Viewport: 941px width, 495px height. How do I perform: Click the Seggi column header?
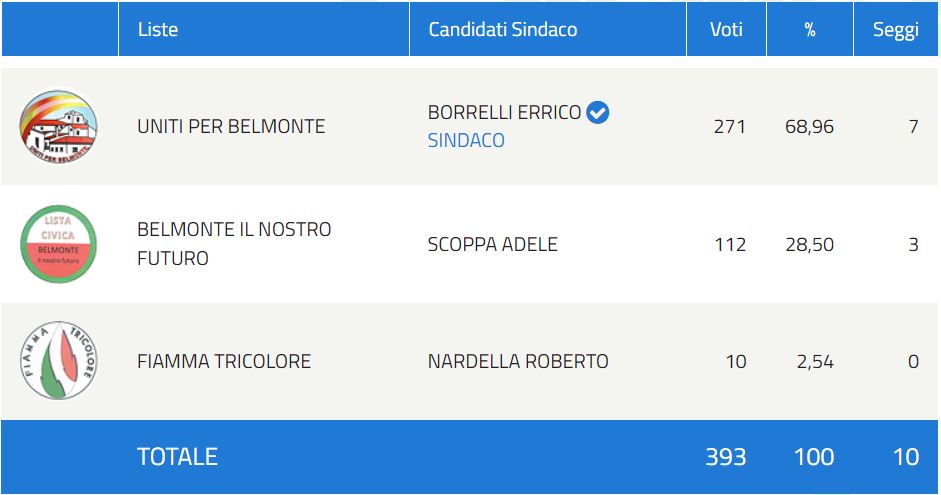point(895,29)
